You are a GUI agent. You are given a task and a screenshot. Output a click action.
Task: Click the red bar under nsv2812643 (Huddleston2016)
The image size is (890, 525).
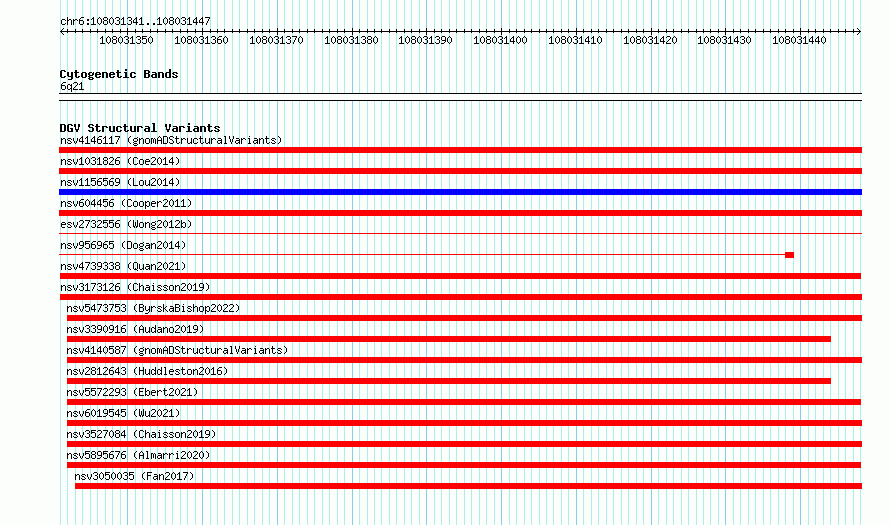tap(449, 381)
